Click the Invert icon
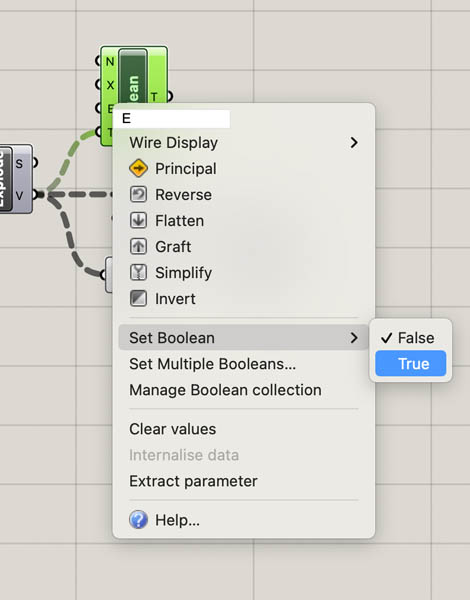The height and width of the screenshot is (600, 470). tap(138, 298)
